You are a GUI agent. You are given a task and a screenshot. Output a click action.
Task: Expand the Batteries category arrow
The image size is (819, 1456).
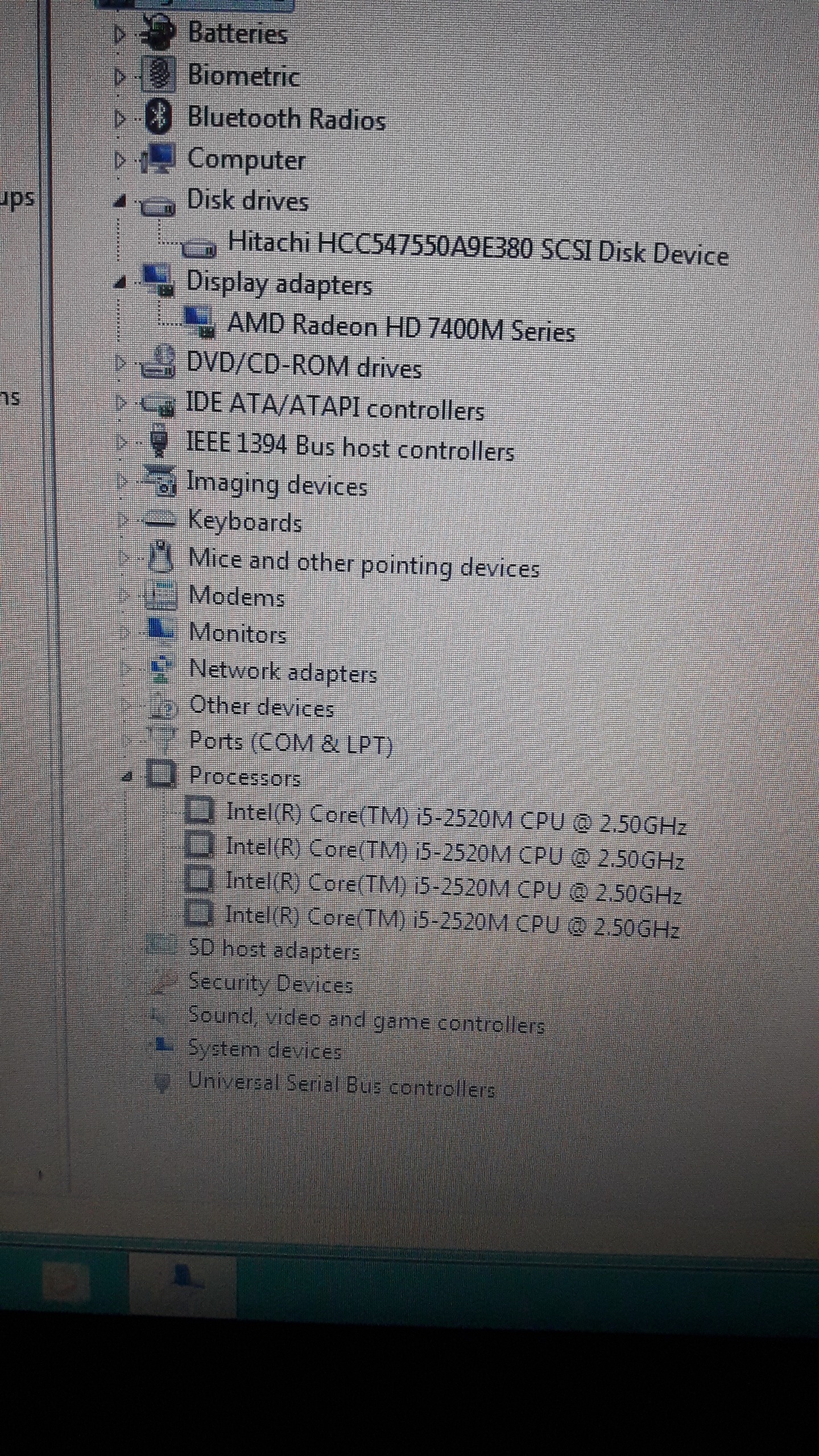[x=119, y=35]
